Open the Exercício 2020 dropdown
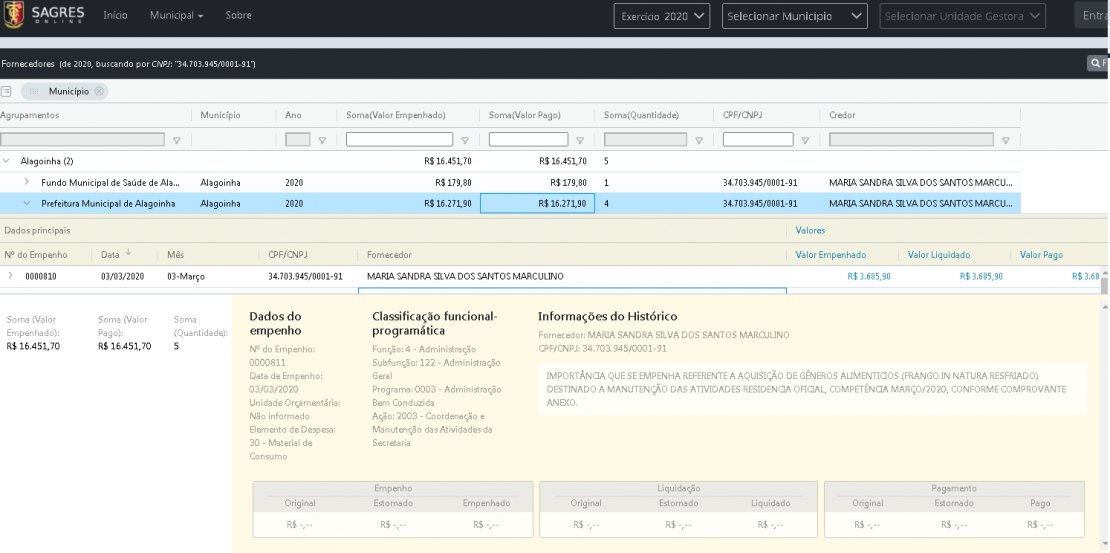Viewport: 1110px width, 553px height. (663, 16)
